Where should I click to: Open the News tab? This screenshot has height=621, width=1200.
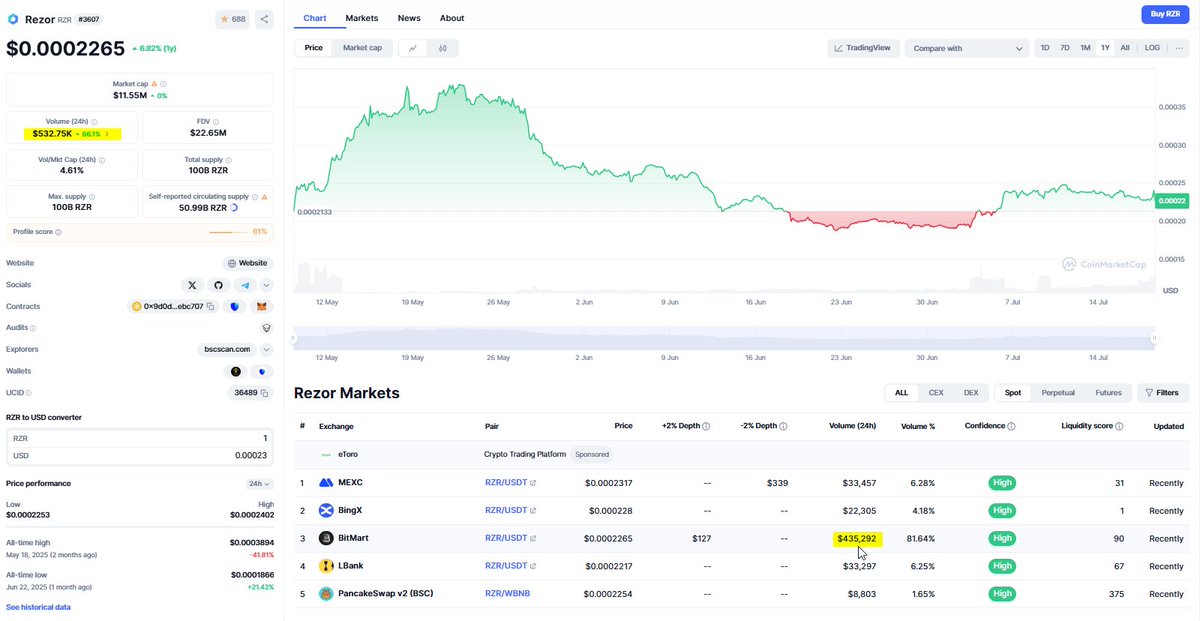[409, 18]
